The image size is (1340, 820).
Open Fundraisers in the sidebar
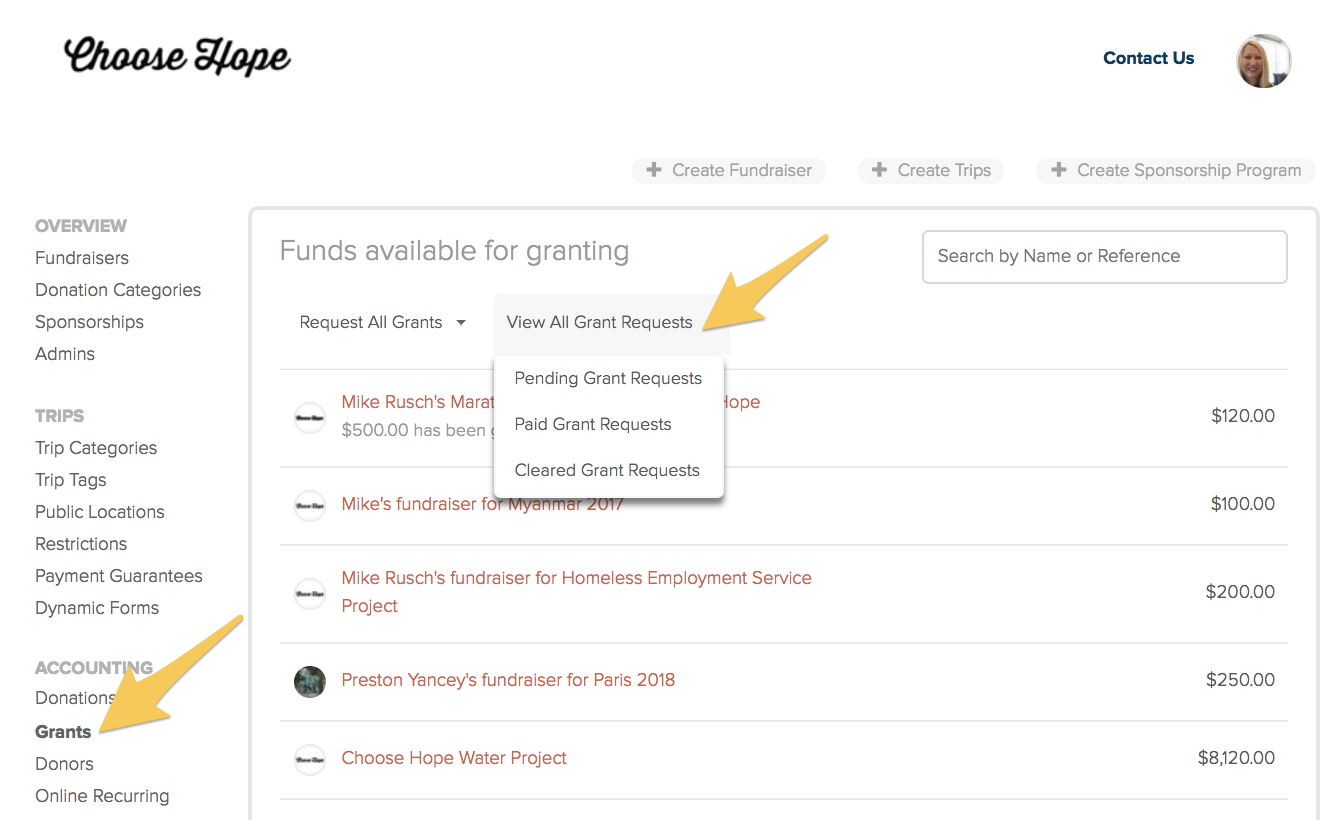point(82,258)
